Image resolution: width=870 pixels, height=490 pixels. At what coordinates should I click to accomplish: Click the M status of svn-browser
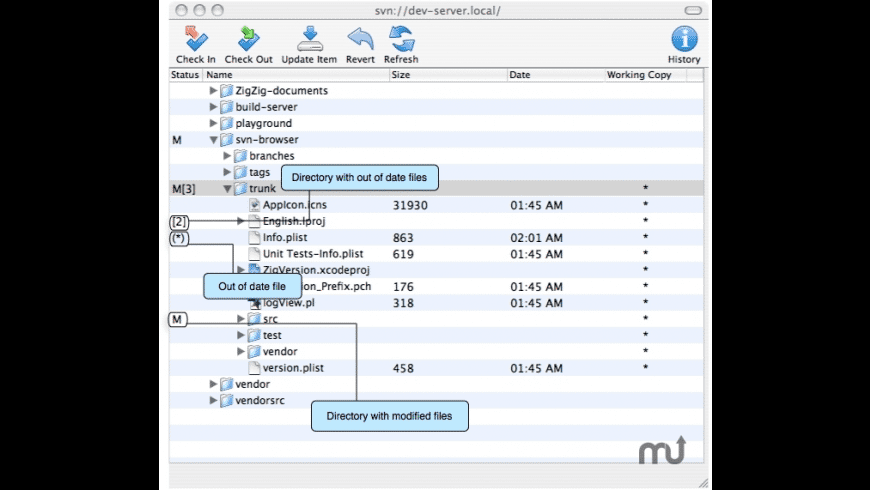[176, 140]
